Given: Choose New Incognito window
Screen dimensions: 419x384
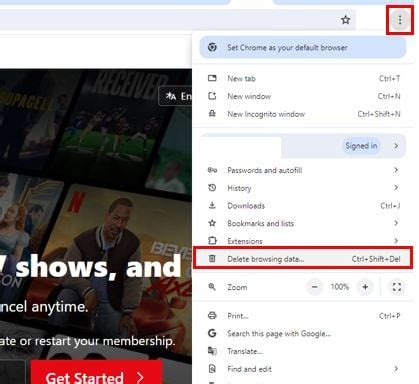Looking at the screenshot, I should coord(303,114).
